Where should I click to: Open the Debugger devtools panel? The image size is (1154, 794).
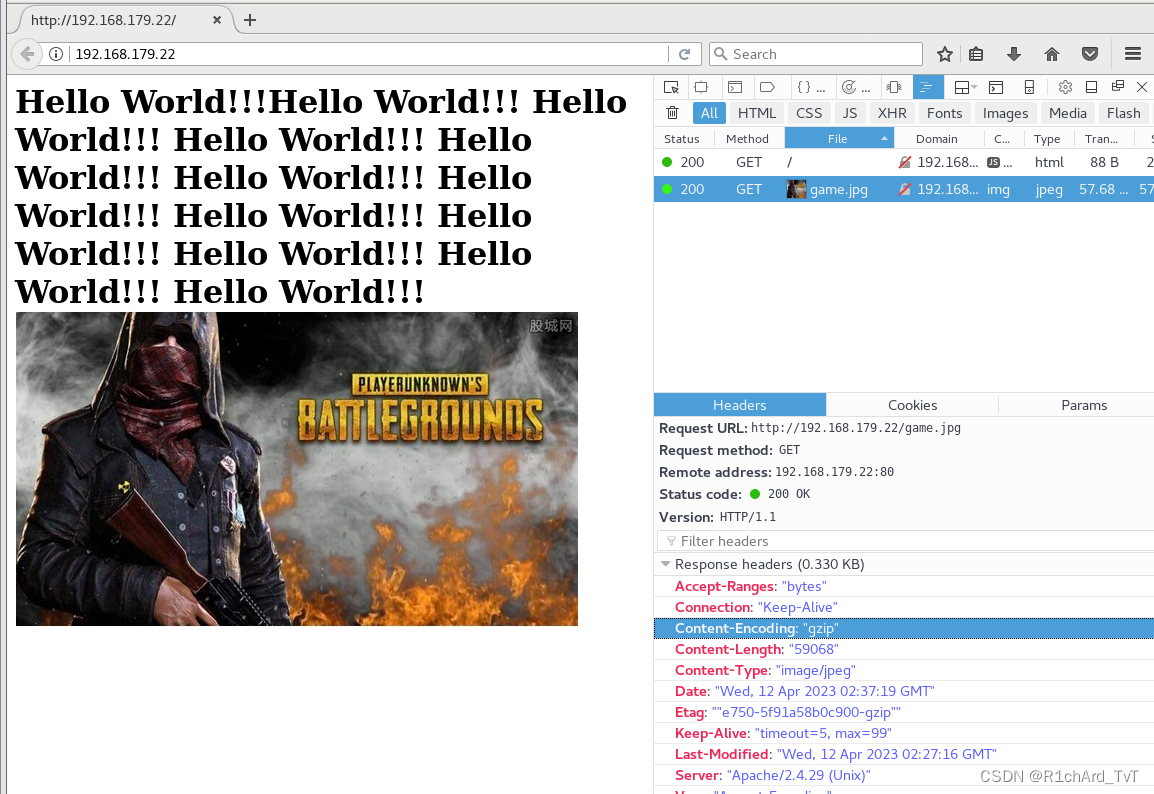[x=768, y=88]
